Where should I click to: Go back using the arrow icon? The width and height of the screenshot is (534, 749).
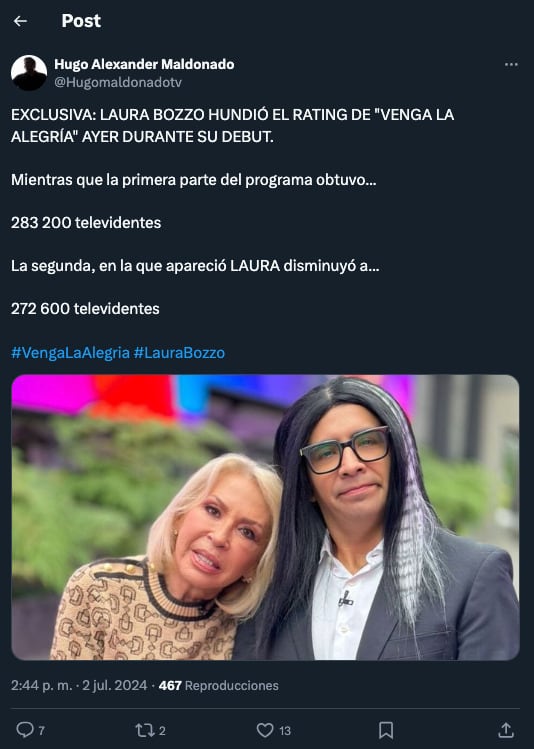coord(20,21)
